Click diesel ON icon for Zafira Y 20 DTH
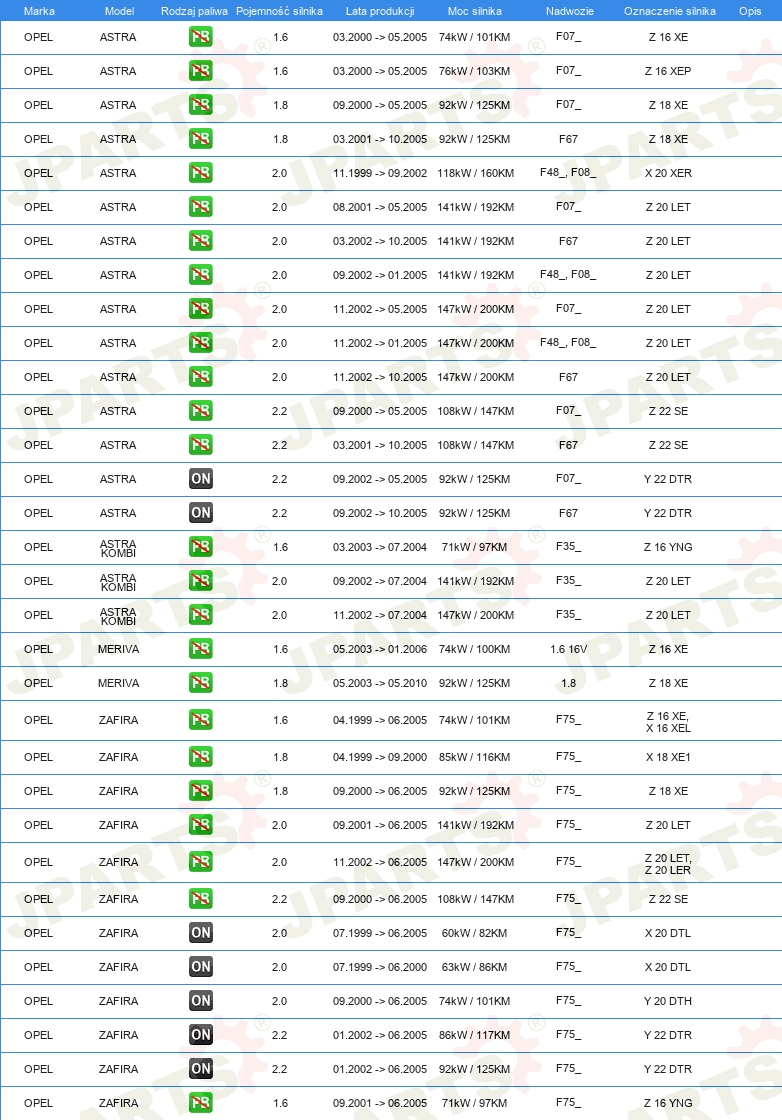The height and width of the screenshot is (1120, 782). (201, 1001)
